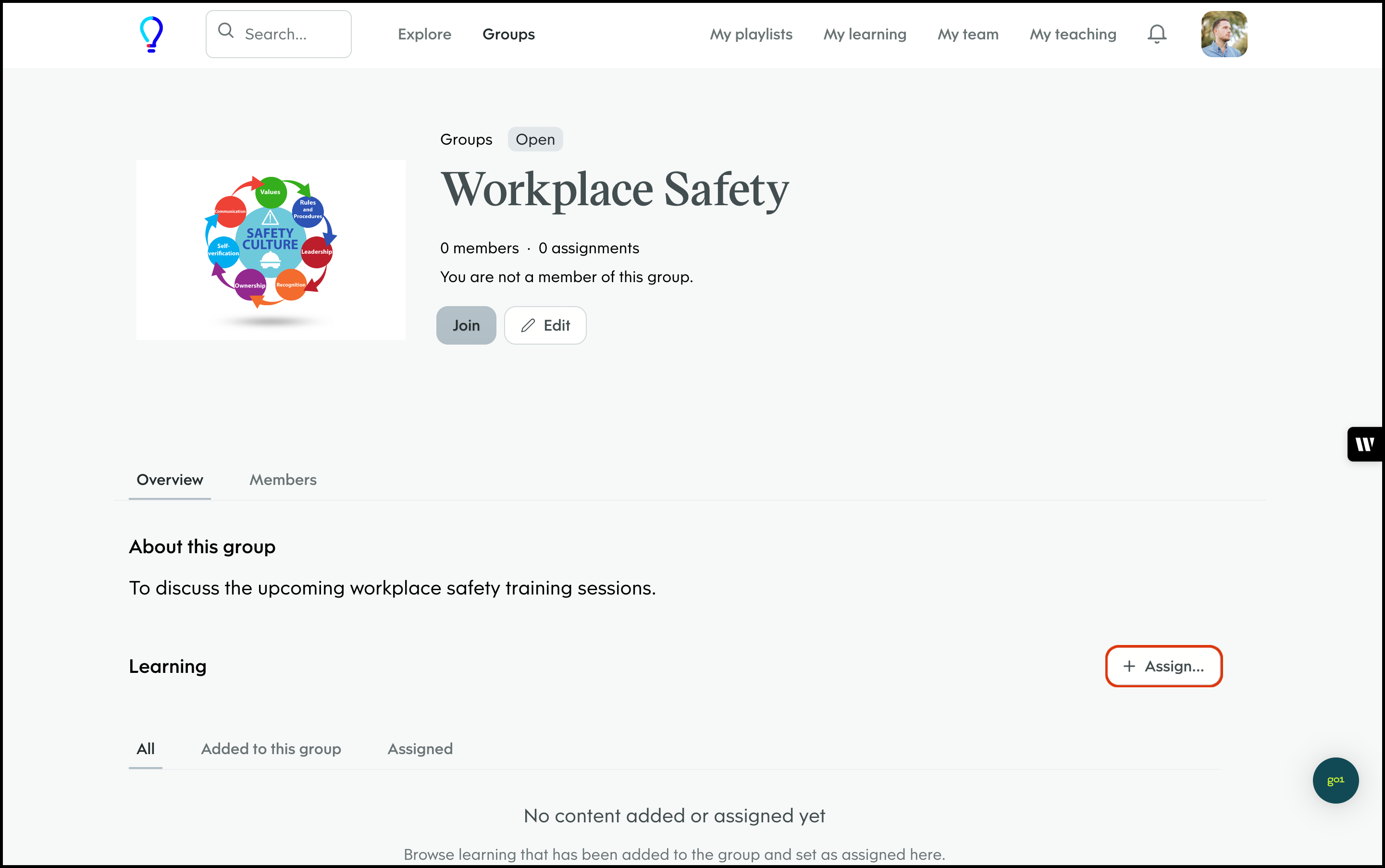Click the pencil icon in the Edit button
The image size is (1385, 868).
(528, 325)
